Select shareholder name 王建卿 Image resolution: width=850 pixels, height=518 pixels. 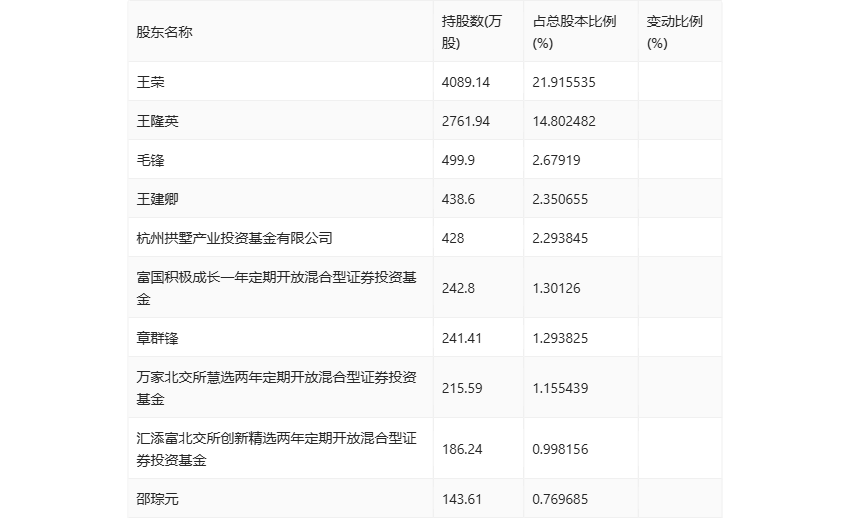157,199
